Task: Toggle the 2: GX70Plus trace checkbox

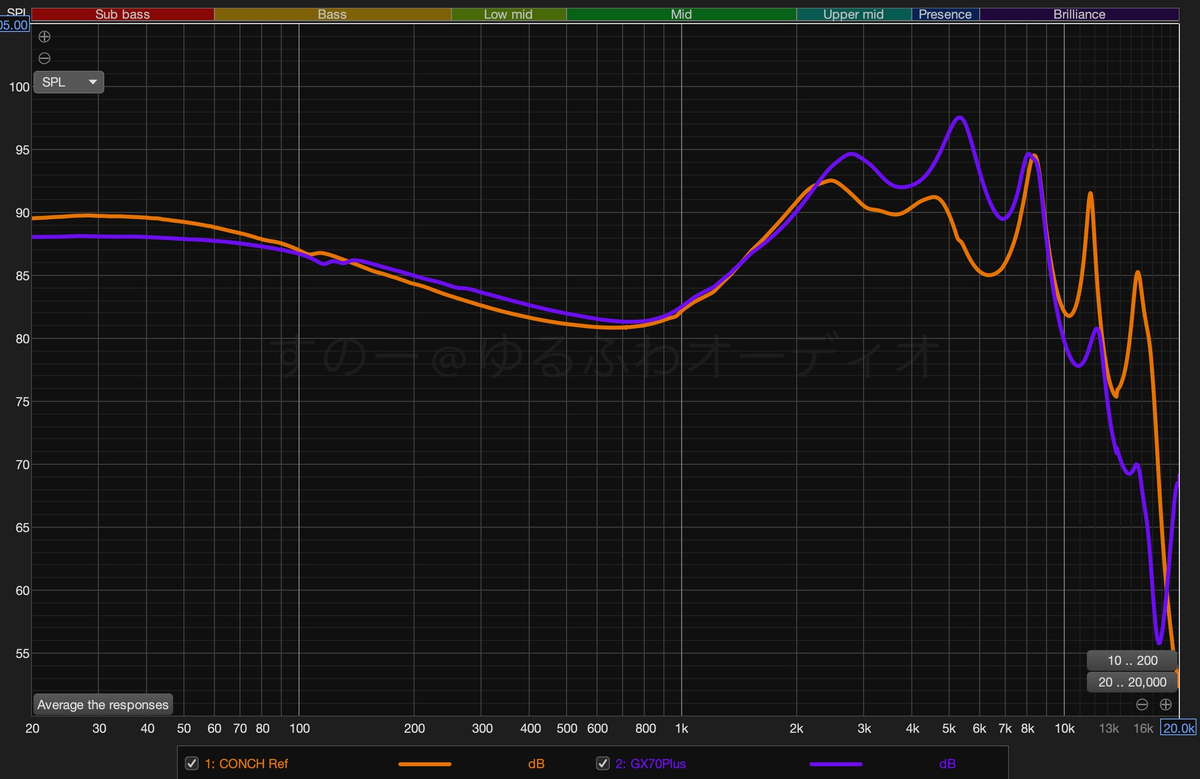Action: [x=603, y=764]
